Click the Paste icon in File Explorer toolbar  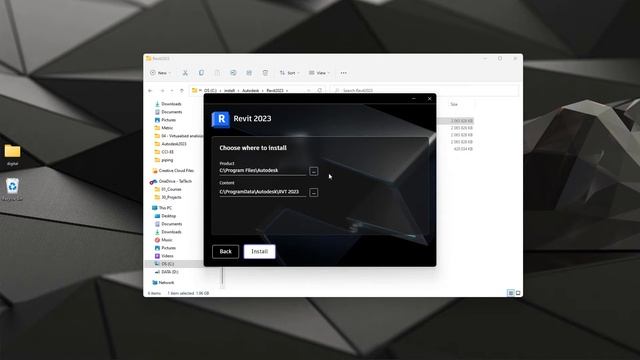click(217, 73)
